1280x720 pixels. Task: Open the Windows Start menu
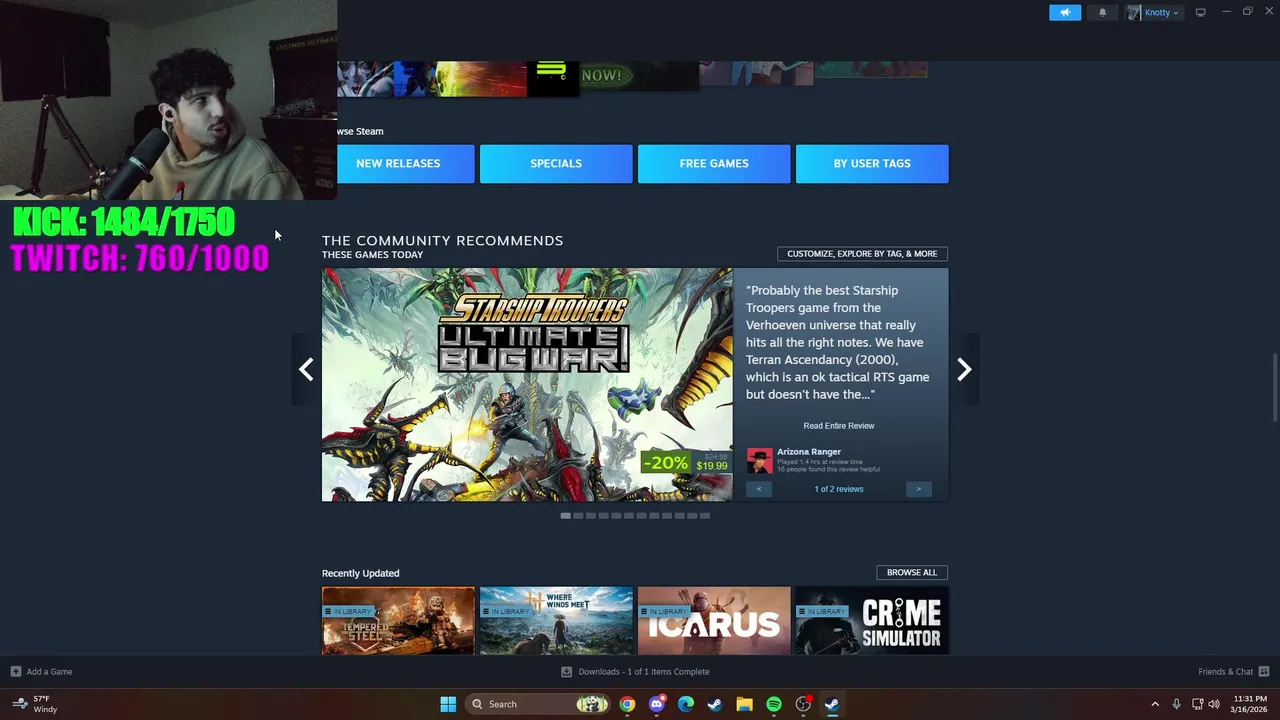tap(448, 704)
